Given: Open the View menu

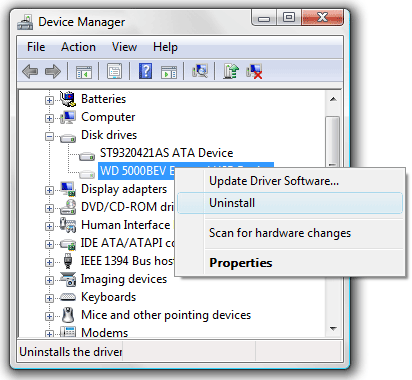Looking at the screenshot, I should 124,47.
